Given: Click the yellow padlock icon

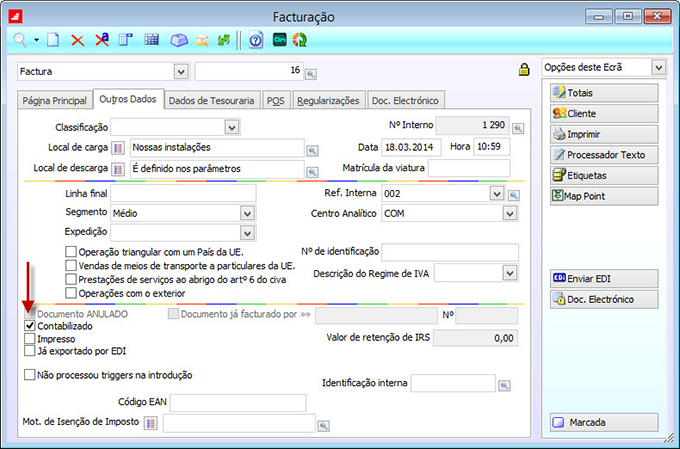Looking at the screenshot, I should 523,70.
